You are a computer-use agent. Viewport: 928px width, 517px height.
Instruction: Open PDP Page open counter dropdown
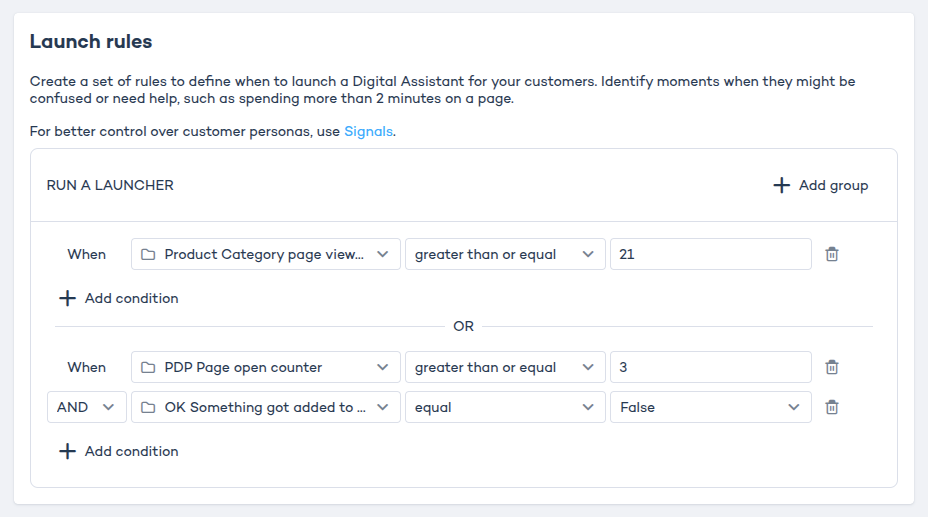[265, 367]
